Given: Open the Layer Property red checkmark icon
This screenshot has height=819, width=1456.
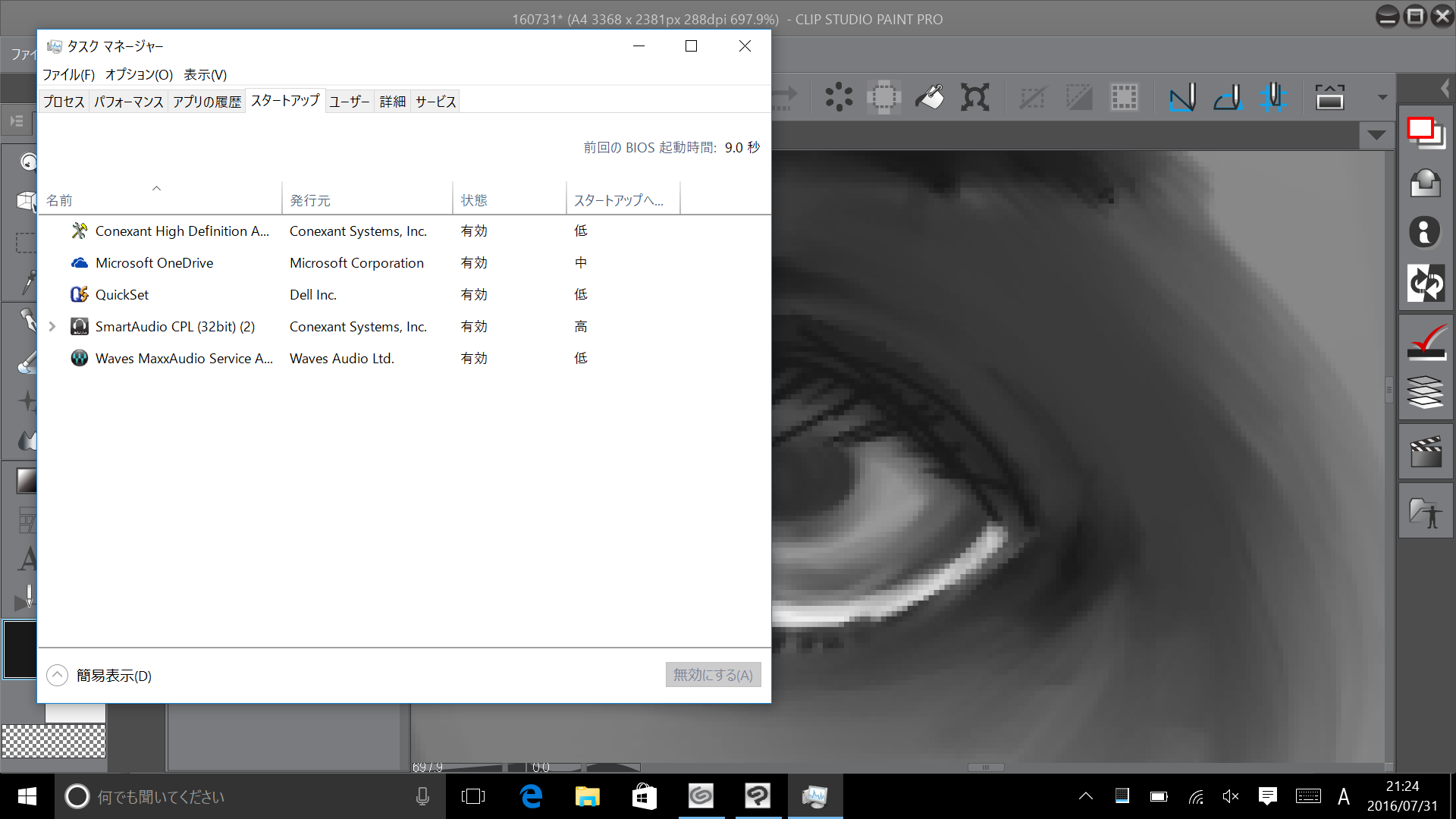Looking at the screenshot, I should [1425, 343].
